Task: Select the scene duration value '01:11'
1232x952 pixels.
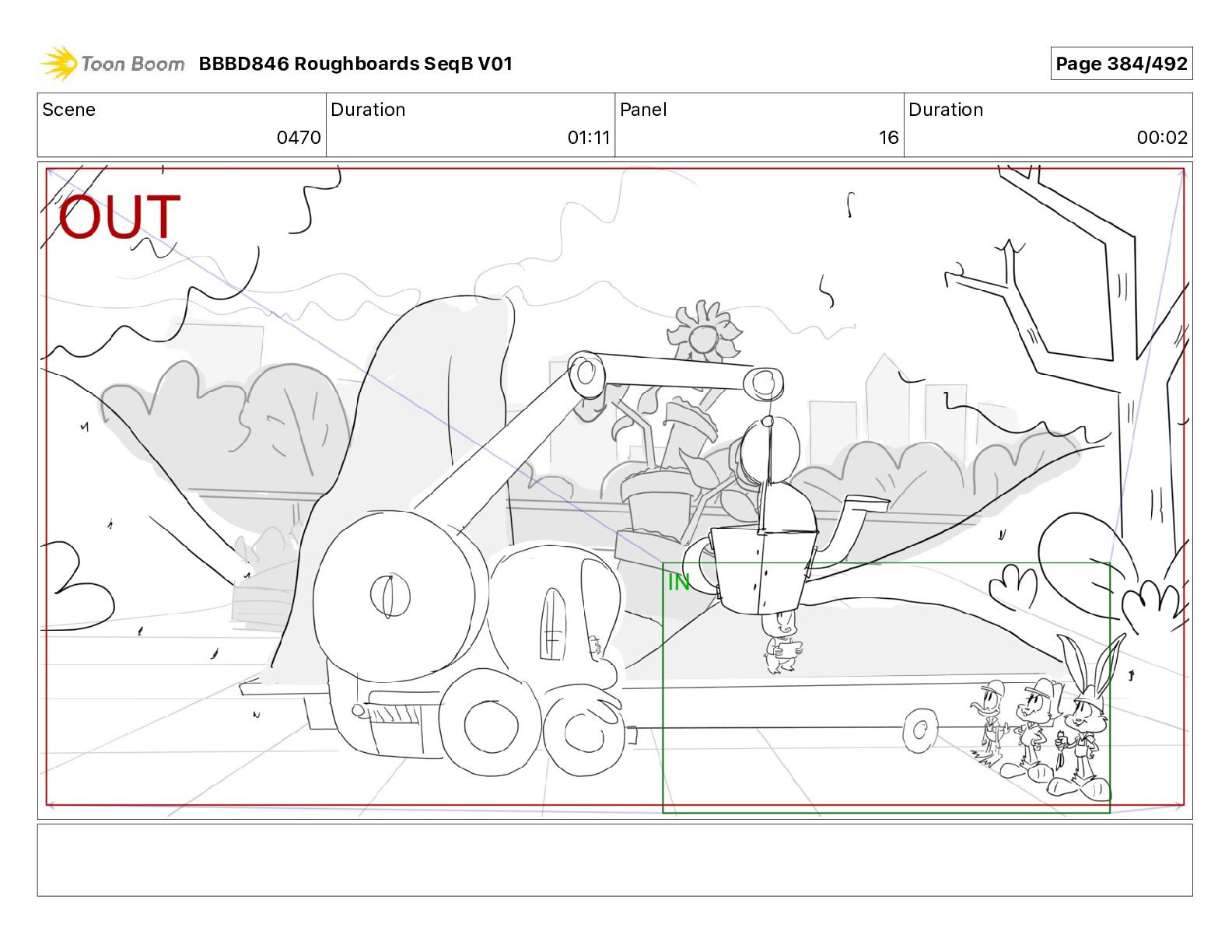Action: tap(589, 138)
